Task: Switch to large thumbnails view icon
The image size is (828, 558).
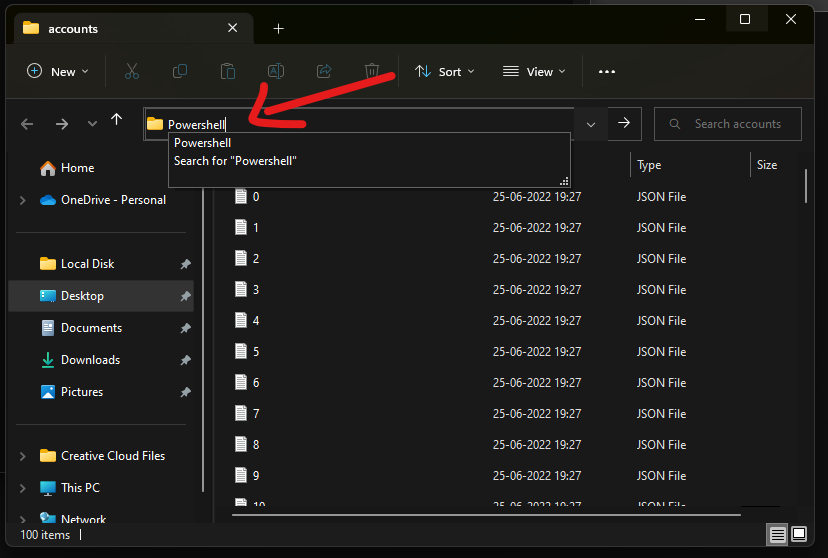Action: coord(800,535)
